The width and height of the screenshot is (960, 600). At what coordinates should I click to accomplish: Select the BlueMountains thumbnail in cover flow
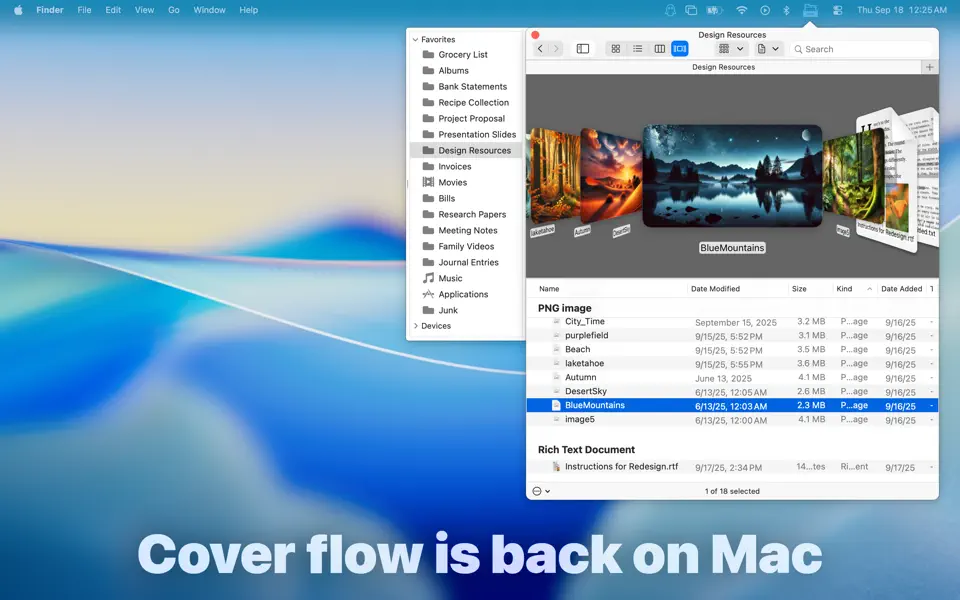tap(732, 175)
